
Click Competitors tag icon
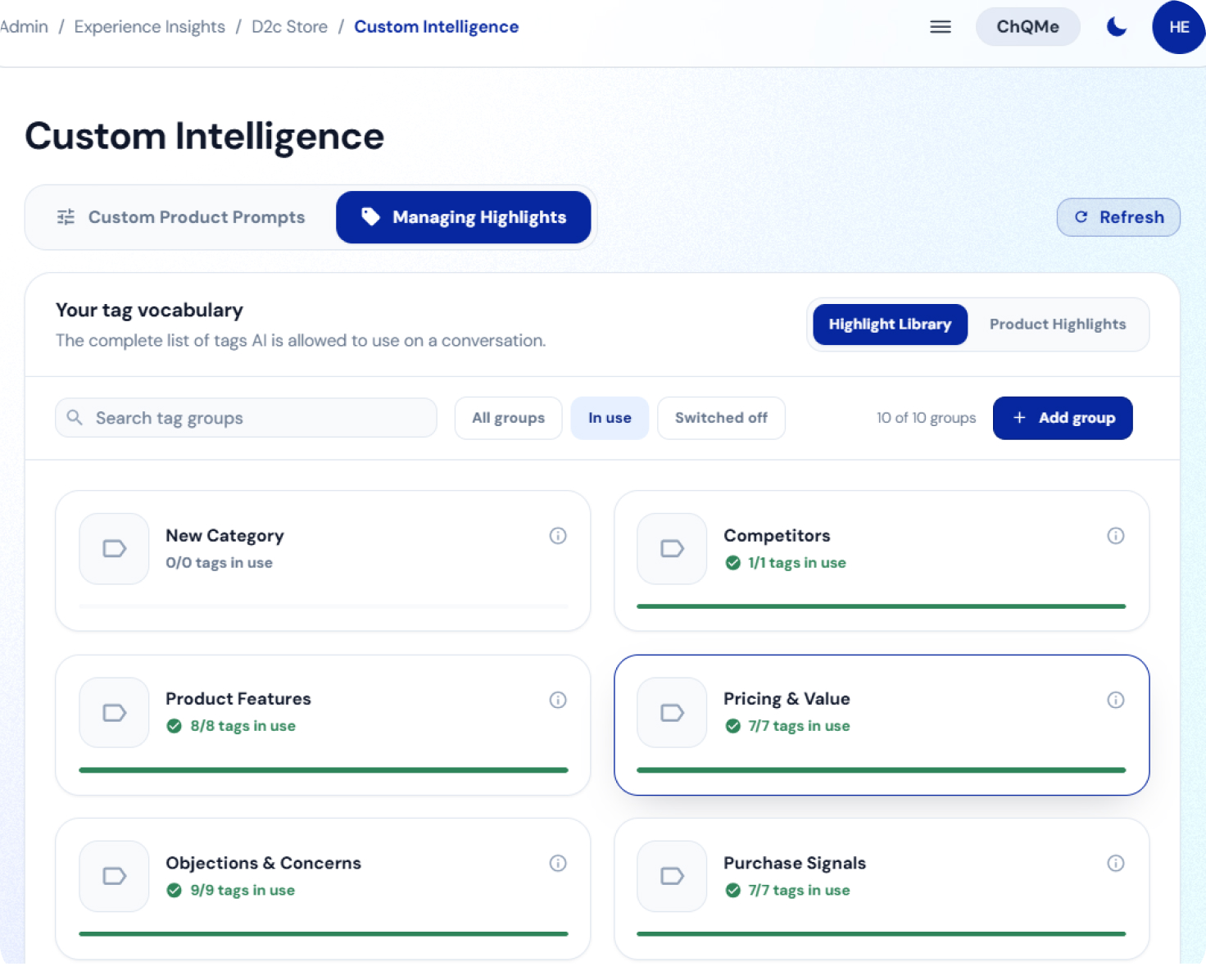(672, 549)
